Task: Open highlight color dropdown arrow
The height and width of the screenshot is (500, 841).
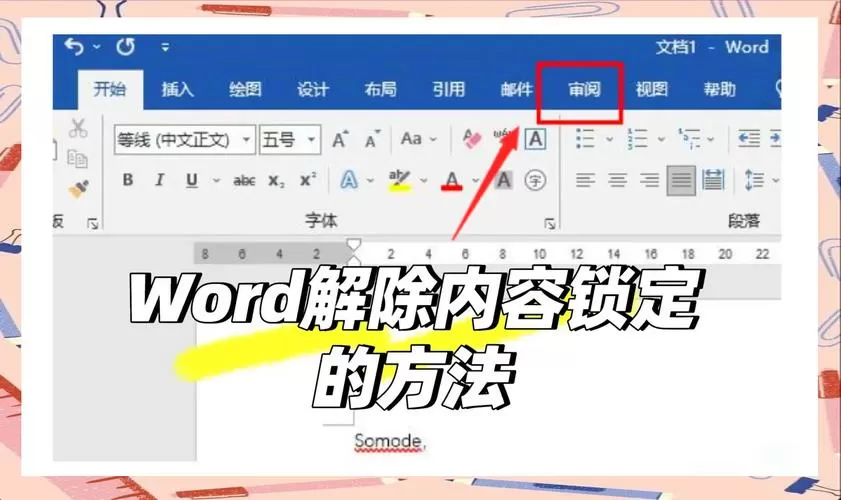Action: (423, 180)
